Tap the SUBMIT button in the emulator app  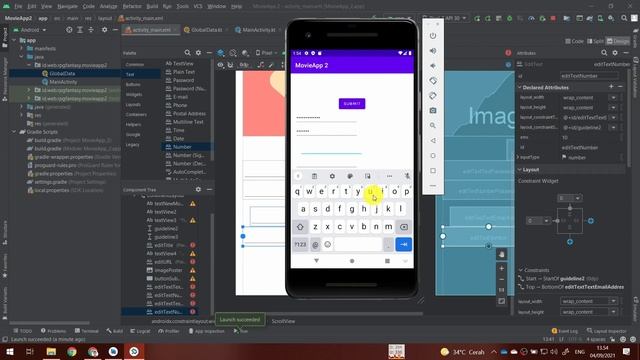(352, 104)
